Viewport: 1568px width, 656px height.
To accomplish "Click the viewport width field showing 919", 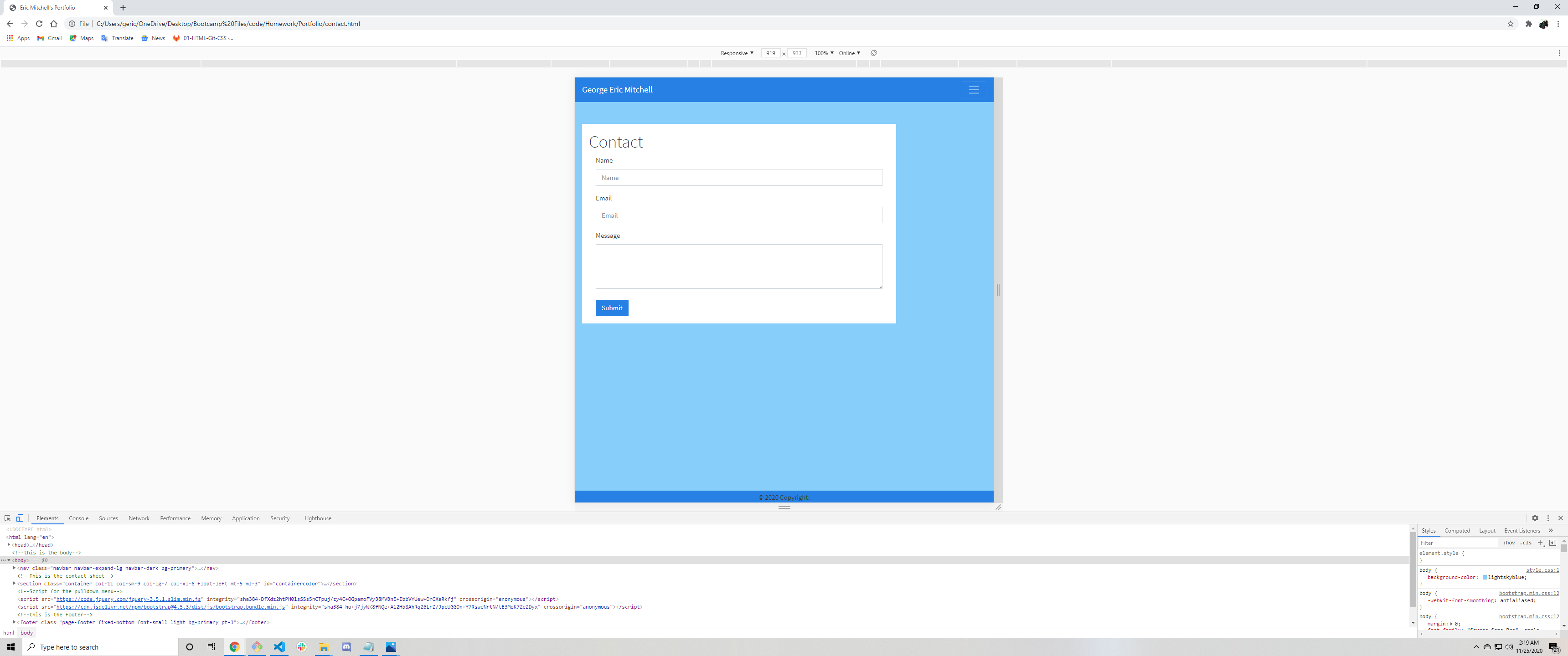I will [771, 53].
